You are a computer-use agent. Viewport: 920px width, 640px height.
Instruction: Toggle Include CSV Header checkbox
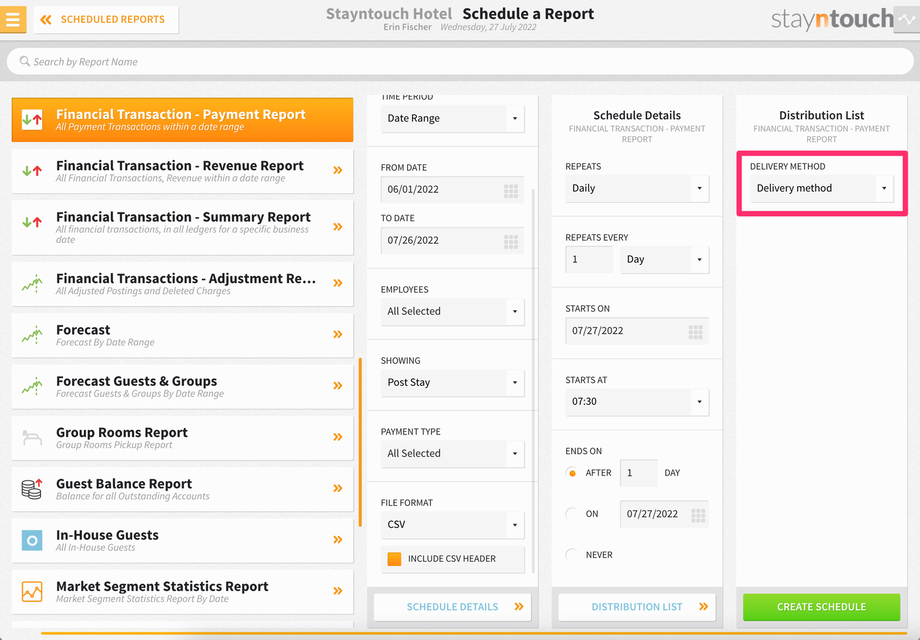pyautogui.click(x=394, y=559)
